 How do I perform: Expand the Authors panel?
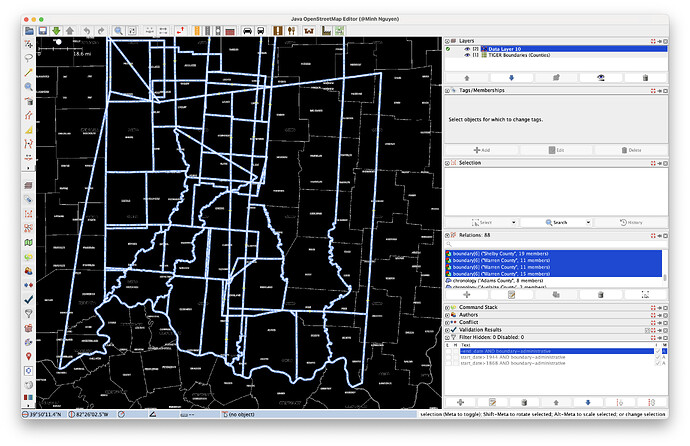[x=449, y=314]
